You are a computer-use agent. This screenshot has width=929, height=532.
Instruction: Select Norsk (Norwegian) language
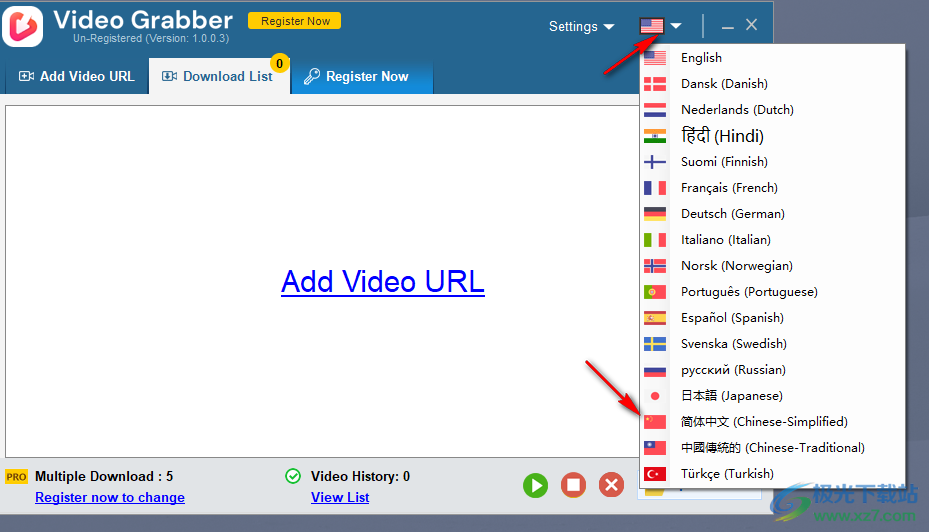coord(773,266)
